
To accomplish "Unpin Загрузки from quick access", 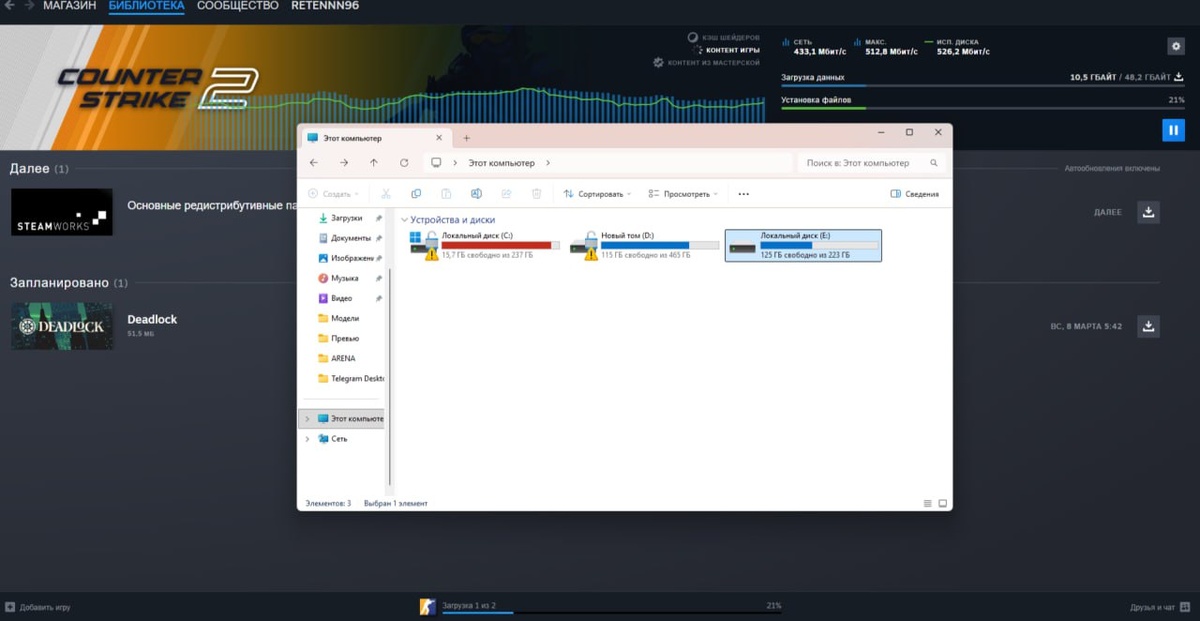I will pyautogui.click(x=379, y=218).
